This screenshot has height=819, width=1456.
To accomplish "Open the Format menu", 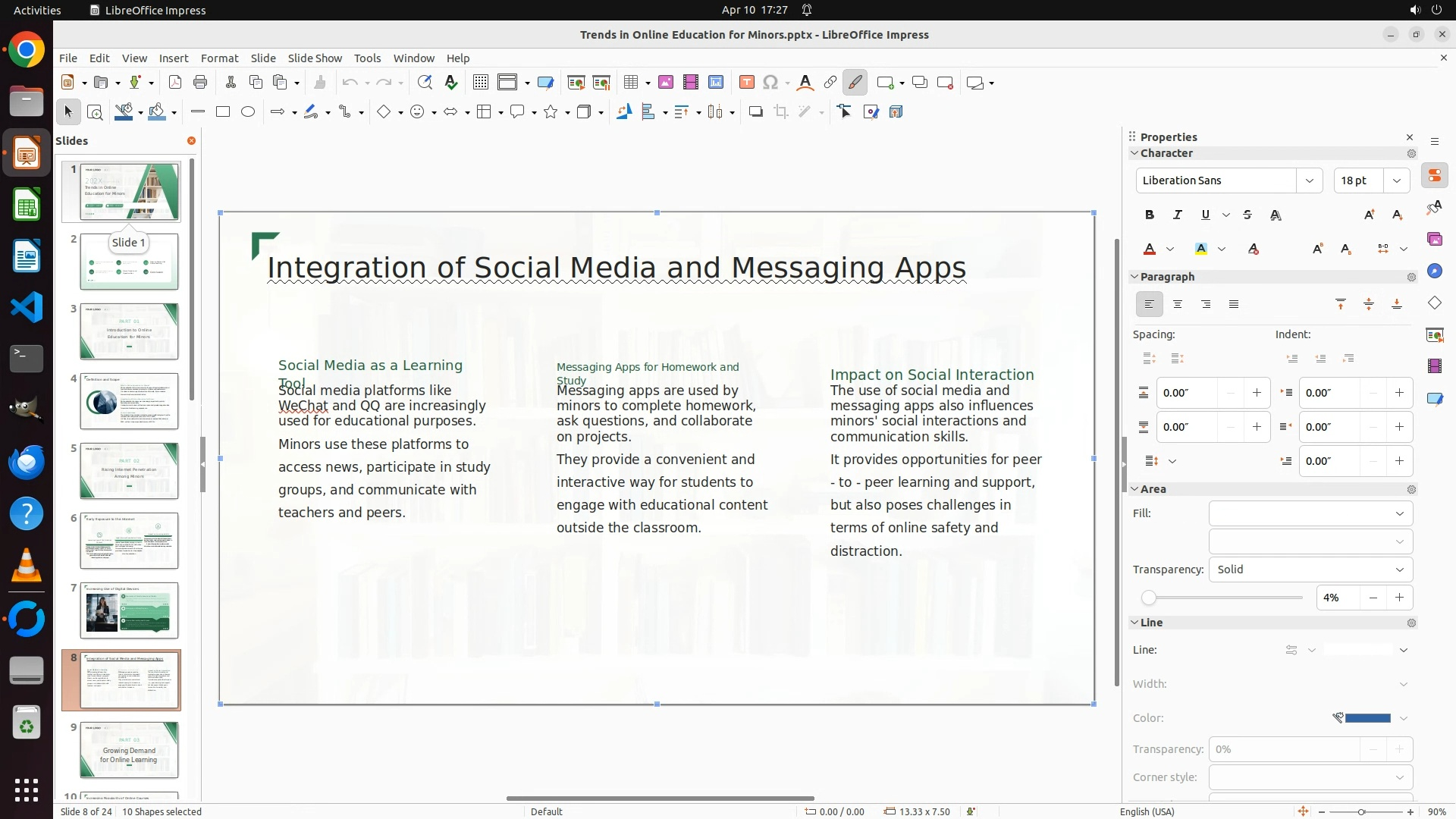I will coord(219,58).
